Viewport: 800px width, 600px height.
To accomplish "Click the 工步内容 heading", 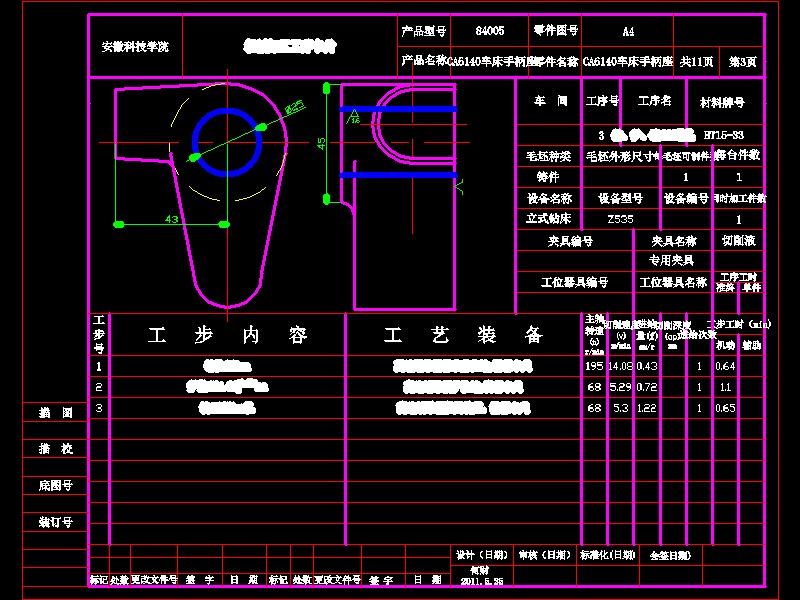I will click(228, 335).
